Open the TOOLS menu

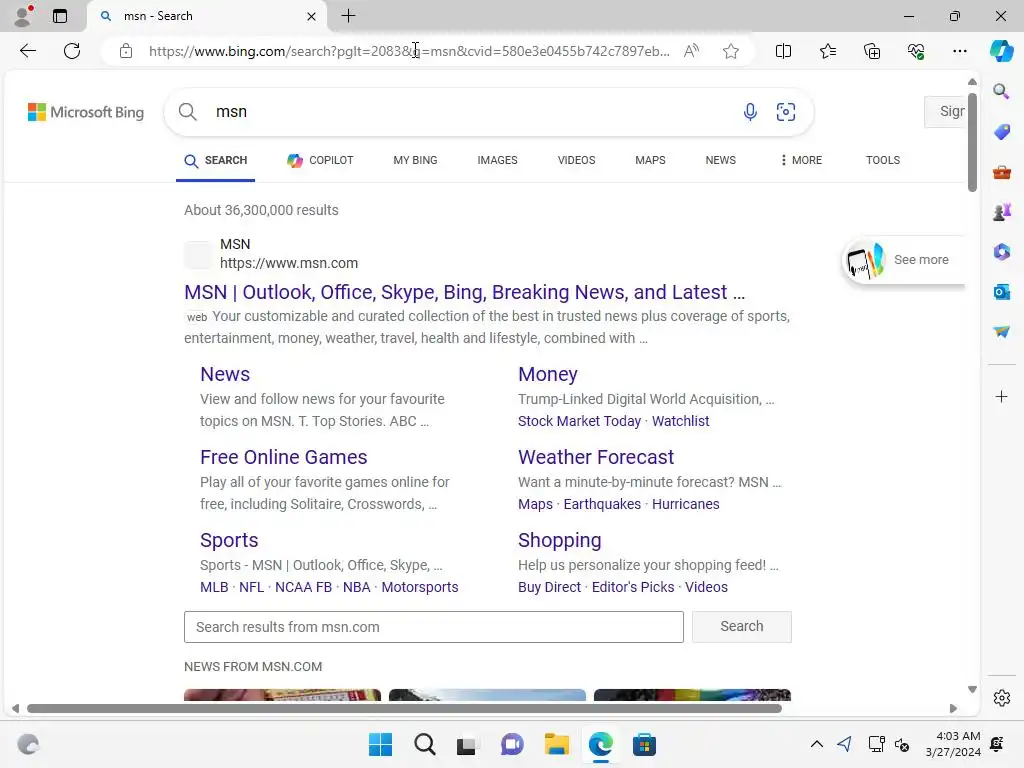[882, 160]
